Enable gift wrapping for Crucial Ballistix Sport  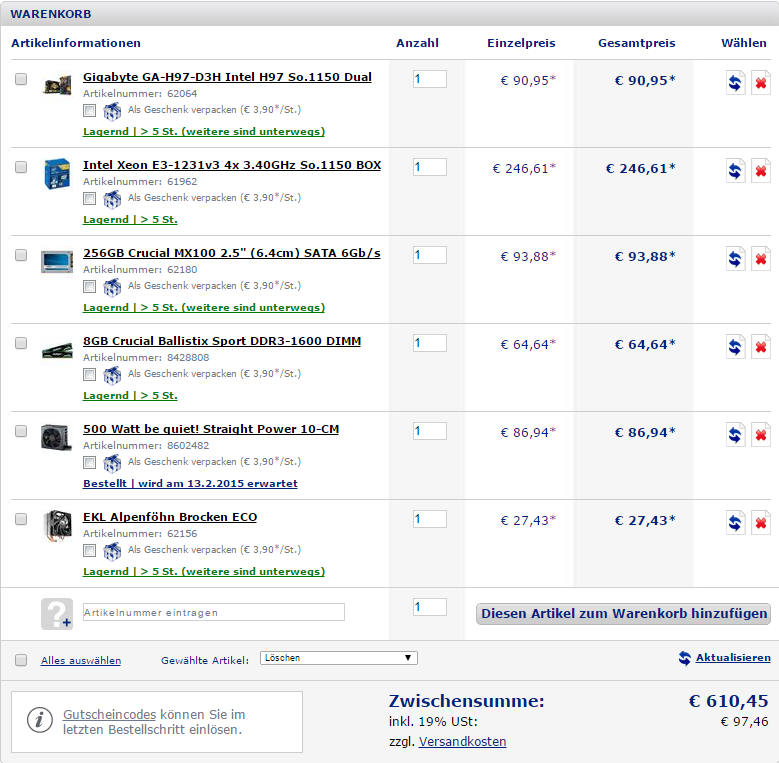89,374
